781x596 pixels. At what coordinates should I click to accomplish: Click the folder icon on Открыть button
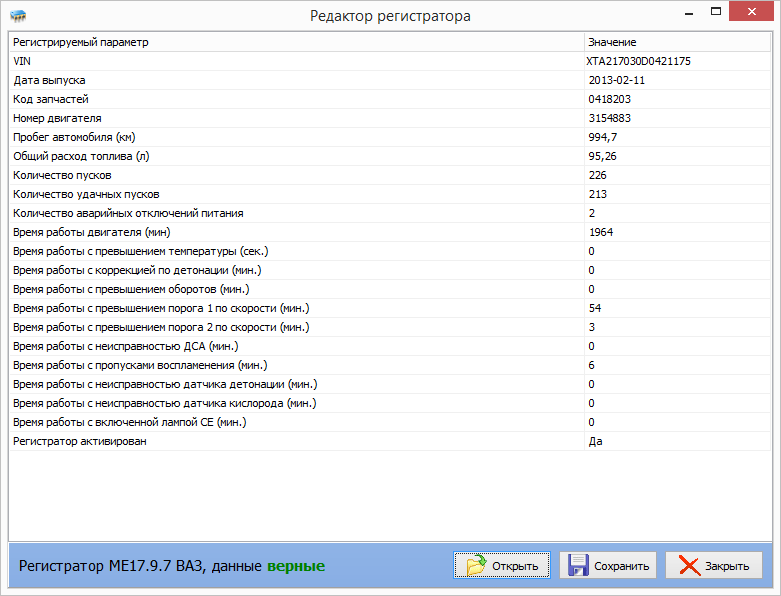(476, 565)
